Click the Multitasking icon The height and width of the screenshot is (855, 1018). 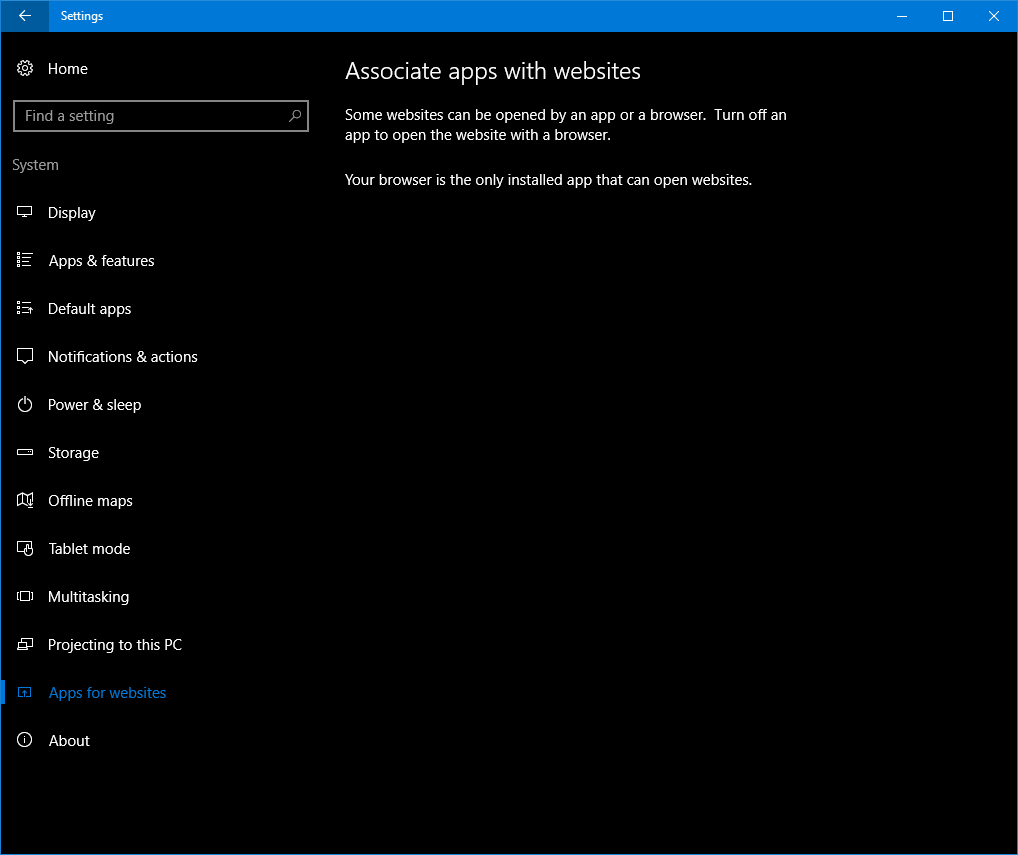click(x=25, y=597)
